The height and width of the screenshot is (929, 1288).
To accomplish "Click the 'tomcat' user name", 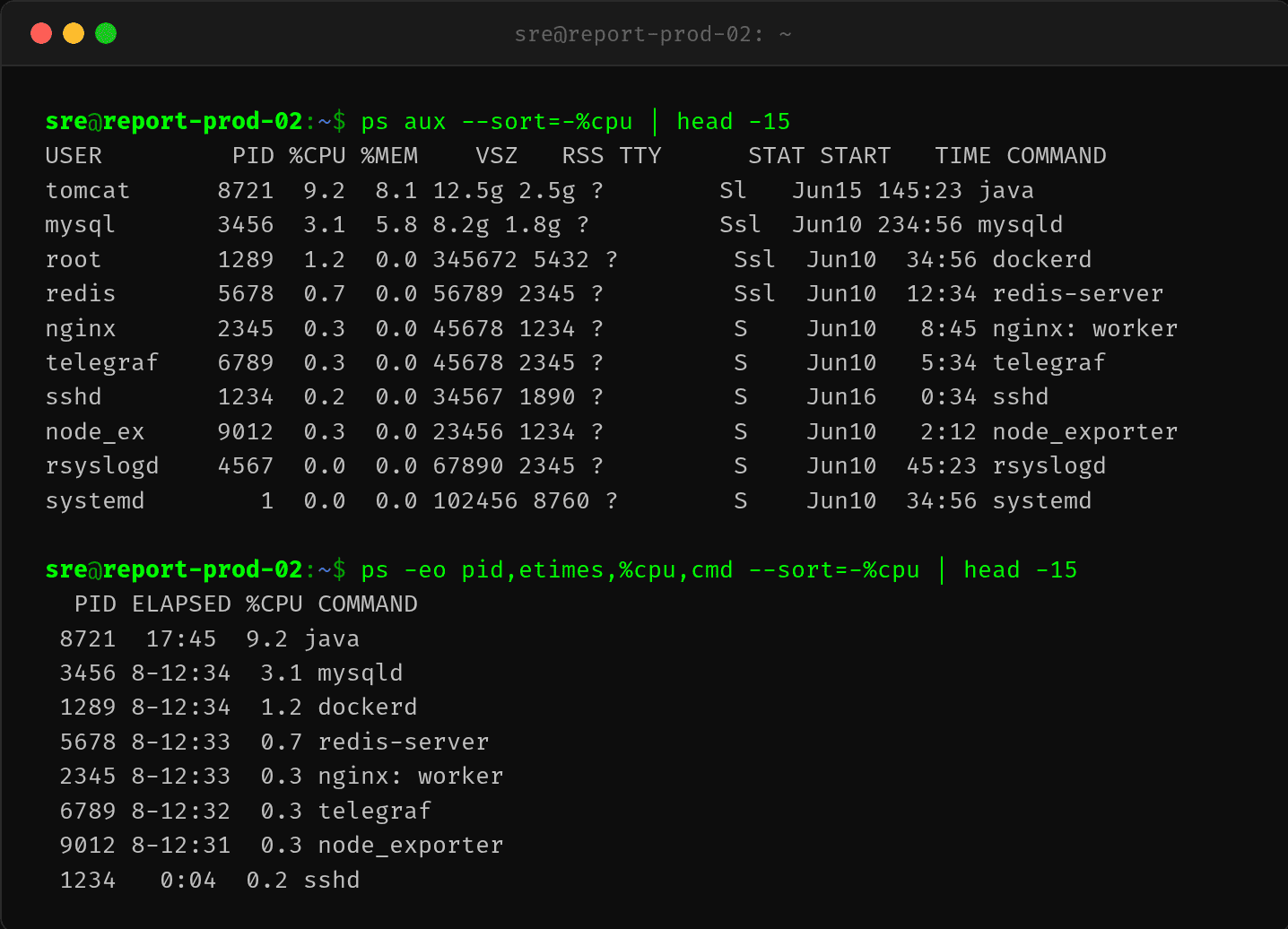I will [x=88, y=190].
